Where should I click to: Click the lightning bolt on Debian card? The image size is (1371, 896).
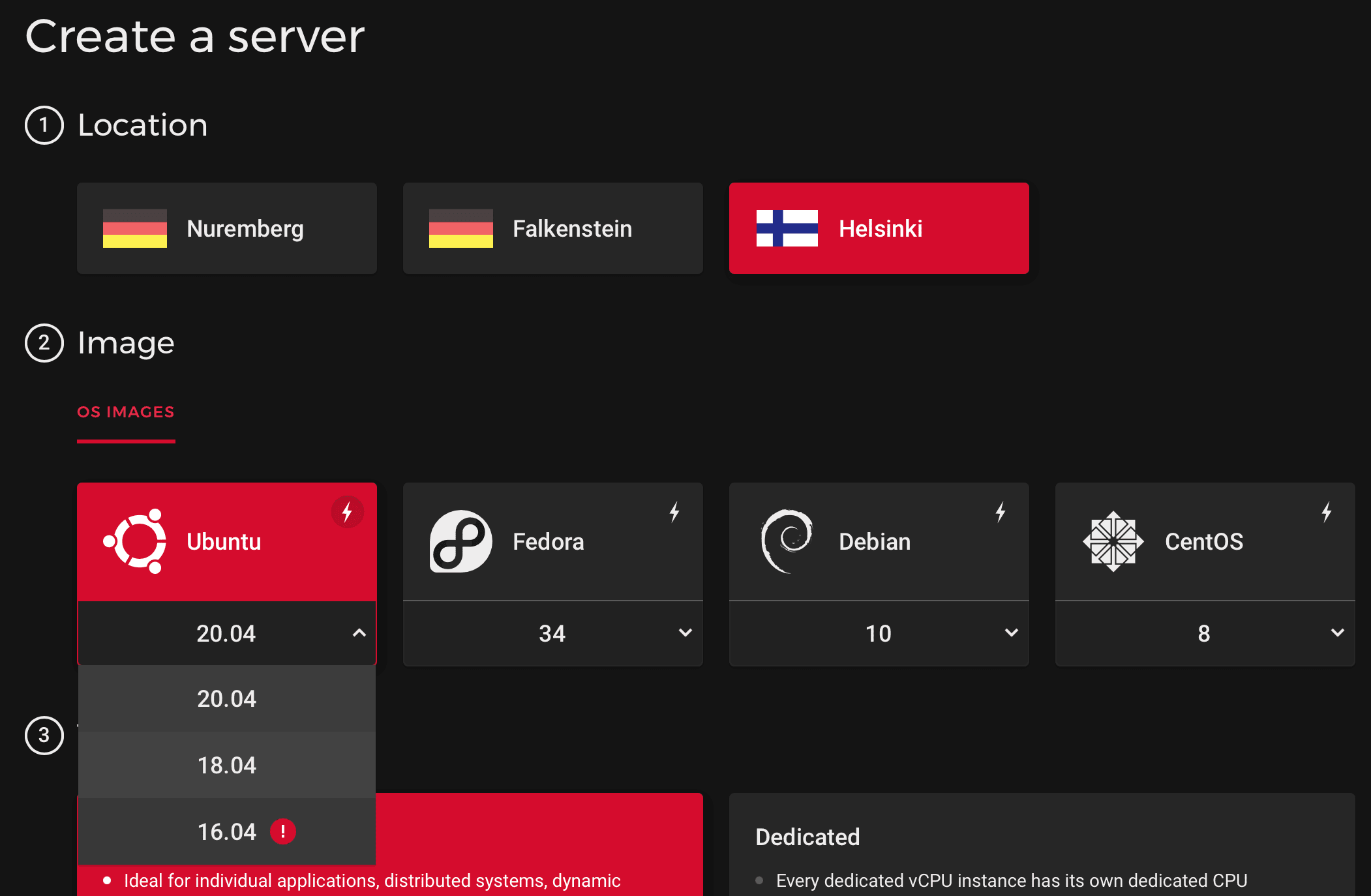click(1001, 512)
